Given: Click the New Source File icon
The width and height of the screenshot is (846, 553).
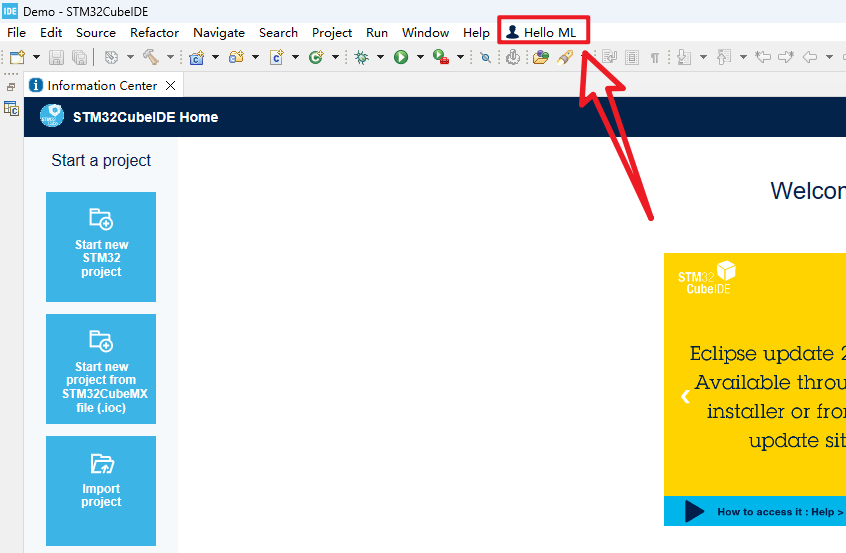Looking at the screenshot, I should pyautogui.click(x=277, y=57).
